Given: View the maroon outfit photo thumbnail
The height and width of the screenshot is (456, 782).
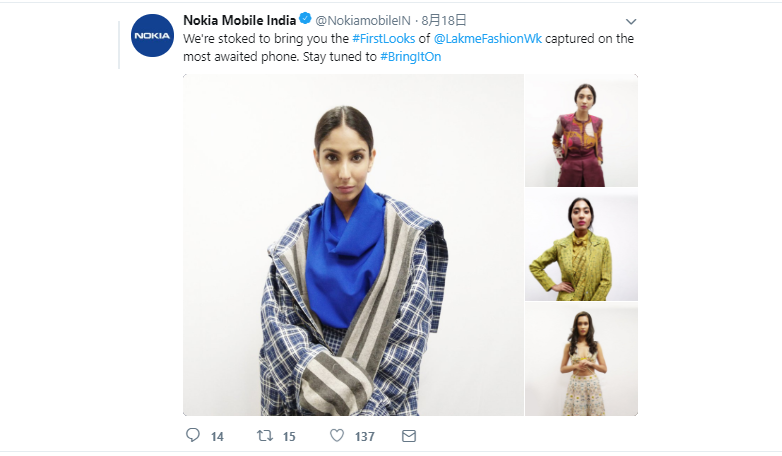Looking at the screenshot, I should point(581,130).
